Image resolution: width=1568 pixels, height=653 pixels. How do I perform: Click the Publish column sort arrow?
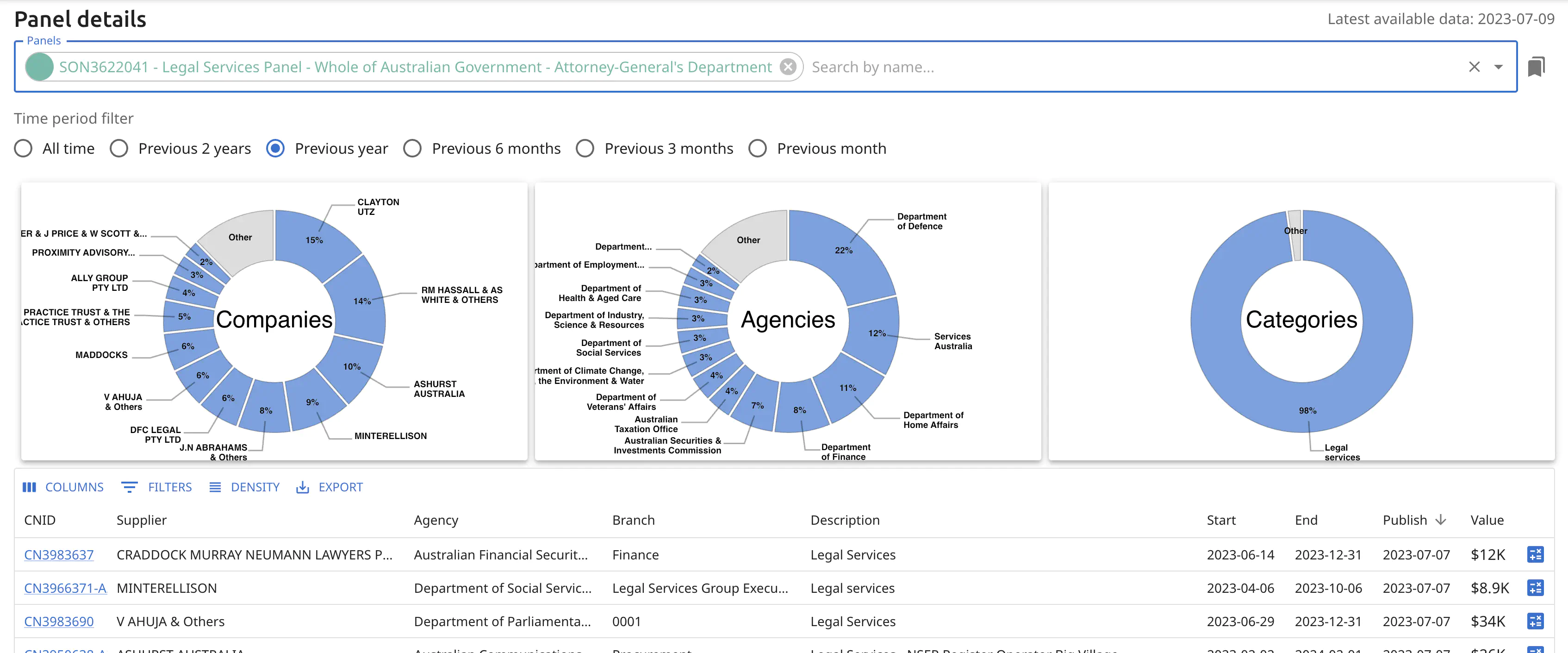tap(1440, 520)
